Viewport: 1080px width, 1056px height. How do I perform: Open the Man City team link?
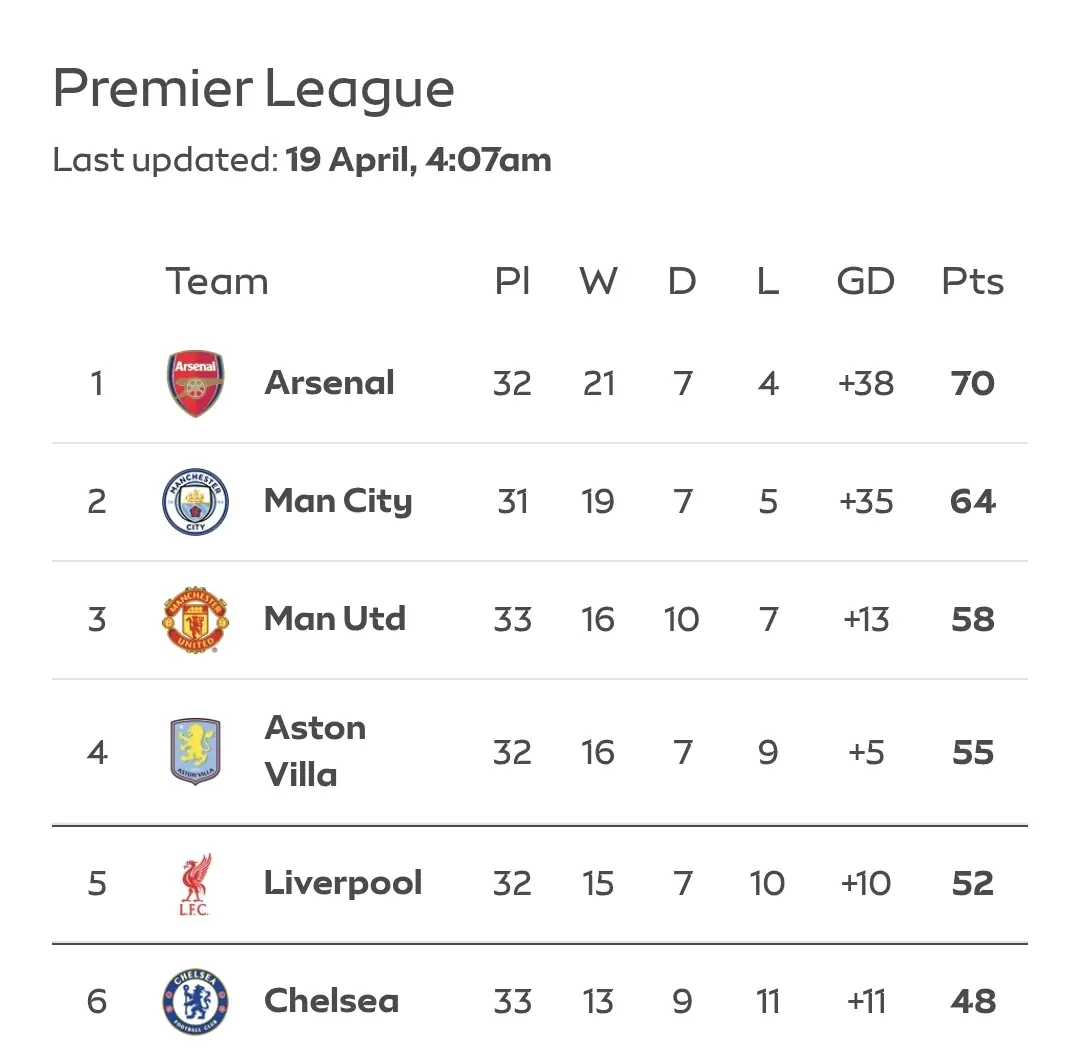point(337,501)
